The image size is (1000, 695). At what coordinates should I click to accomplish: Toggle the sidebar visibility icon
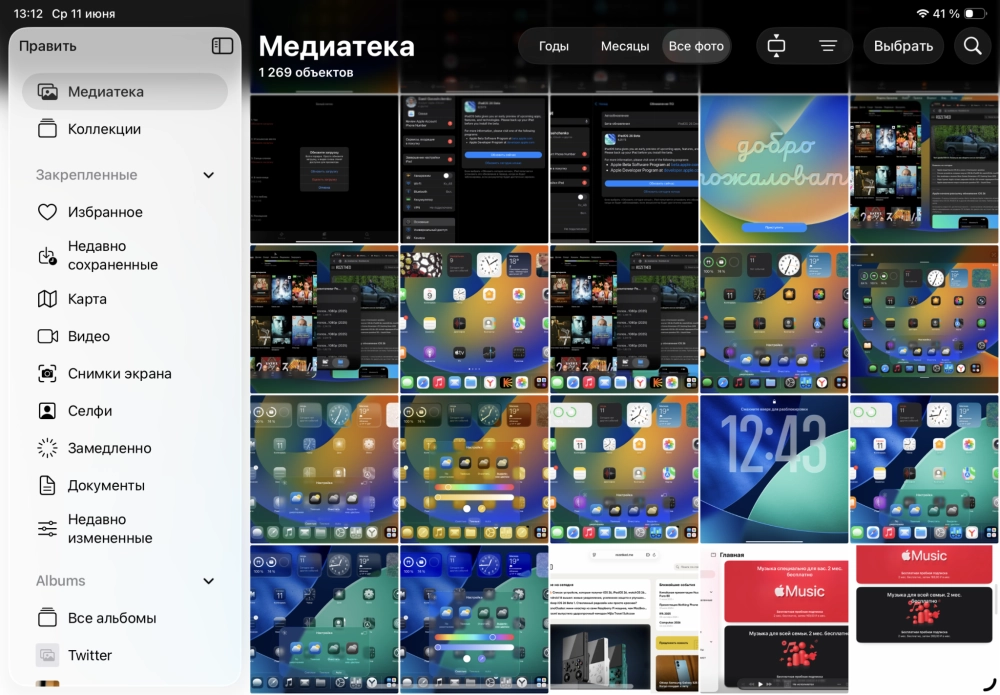[x=222, y=46]
